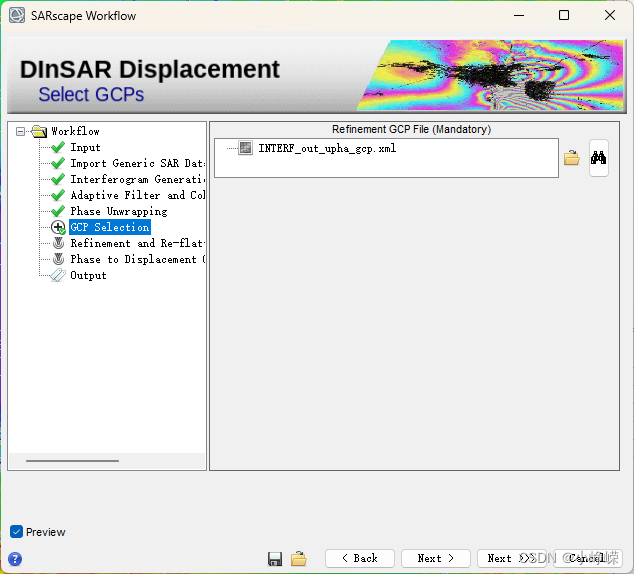The image size is (634, 574).
Task: Select the Output workflow step
Action: click(x=89, y=275)
